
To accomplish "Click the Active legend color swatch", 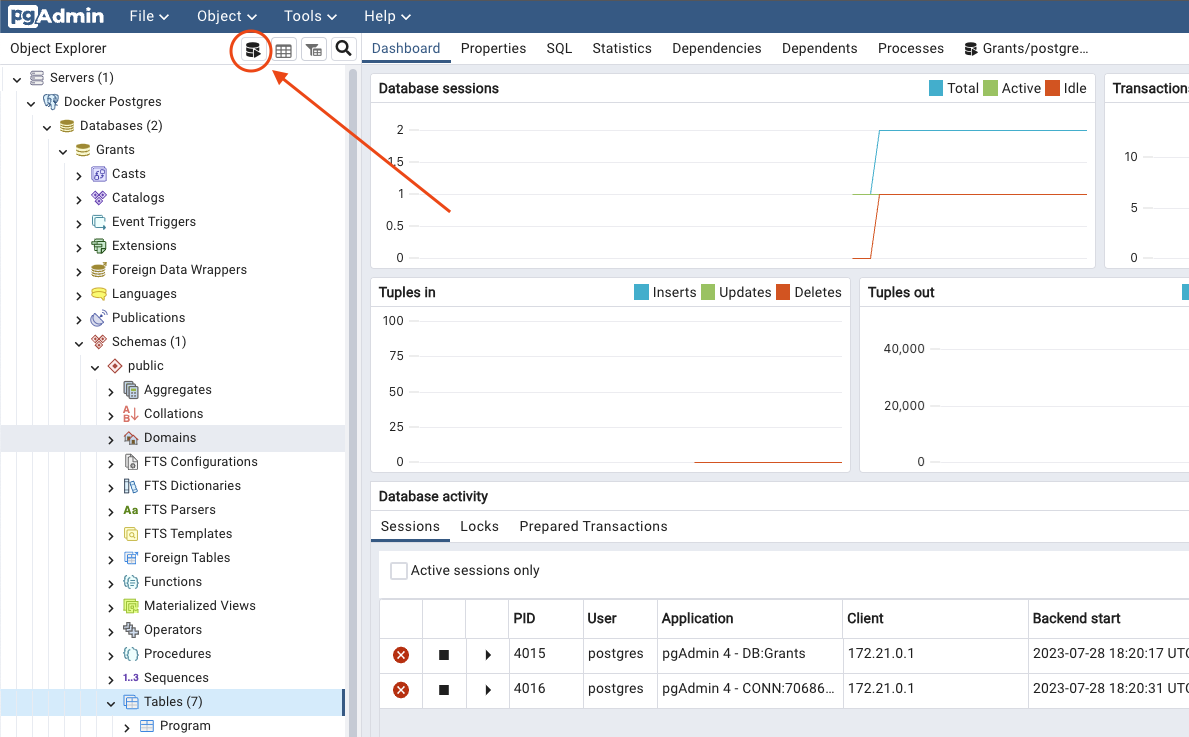I will pyautogui.click(x=990, y=89).
